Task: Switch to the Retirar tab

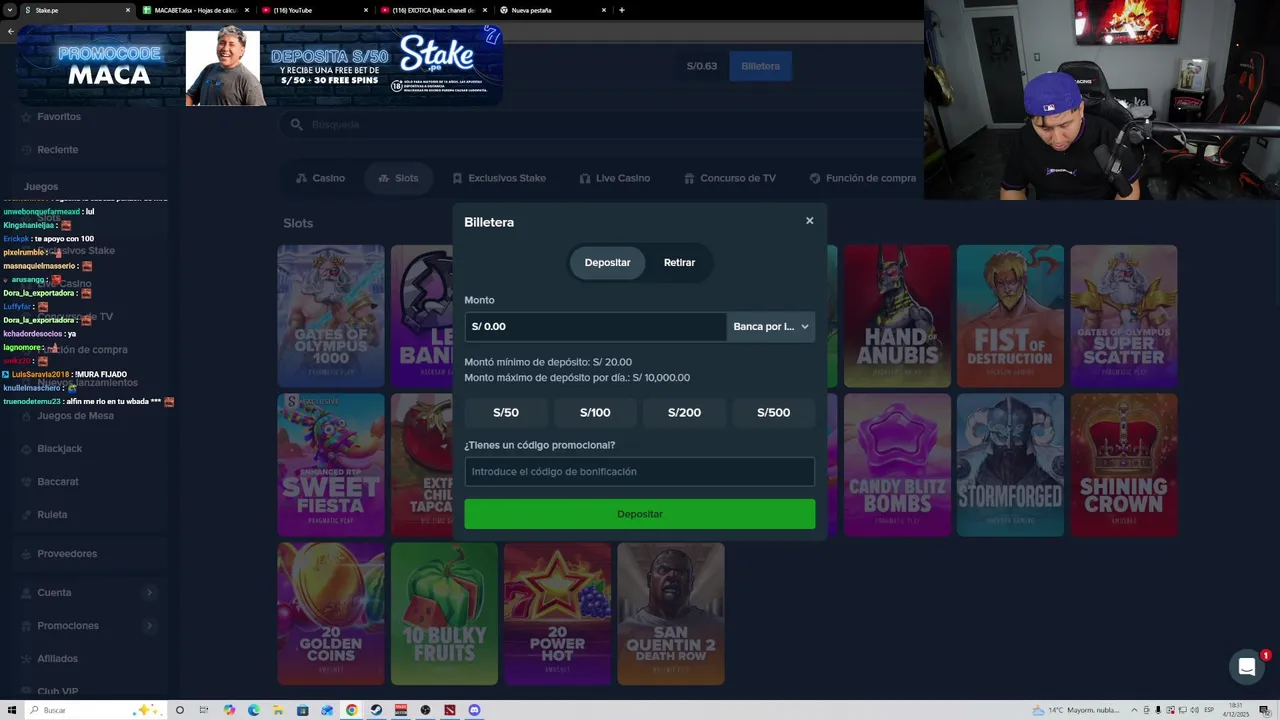Action: [x=679, y=262]
